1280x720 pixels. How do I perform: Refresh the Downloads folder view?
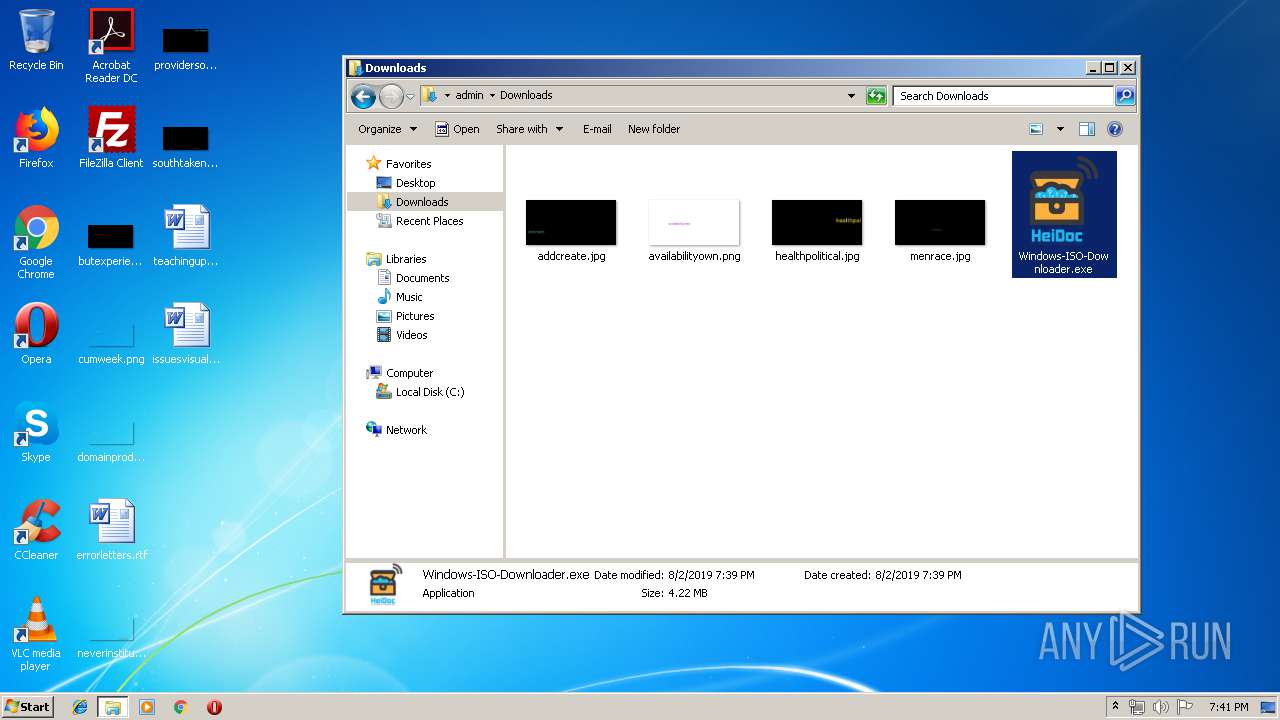[876, 96]
